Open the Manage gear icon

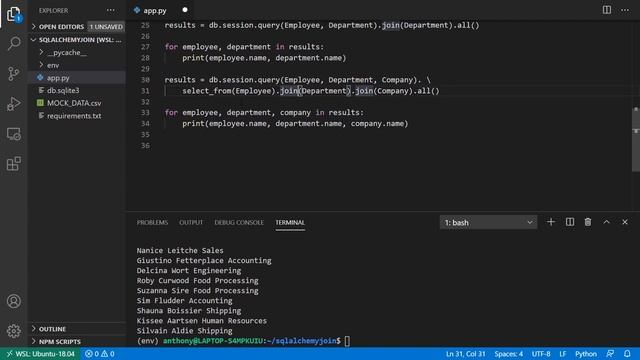pyautogui.click(x=13, y=331)
